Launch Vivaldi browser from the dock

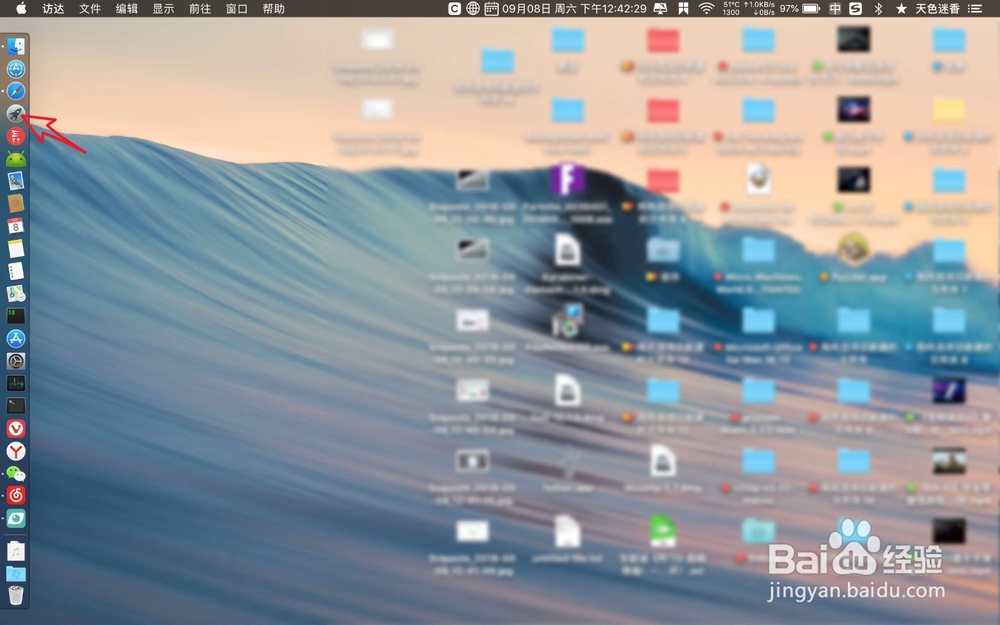(x=16, y=429)
